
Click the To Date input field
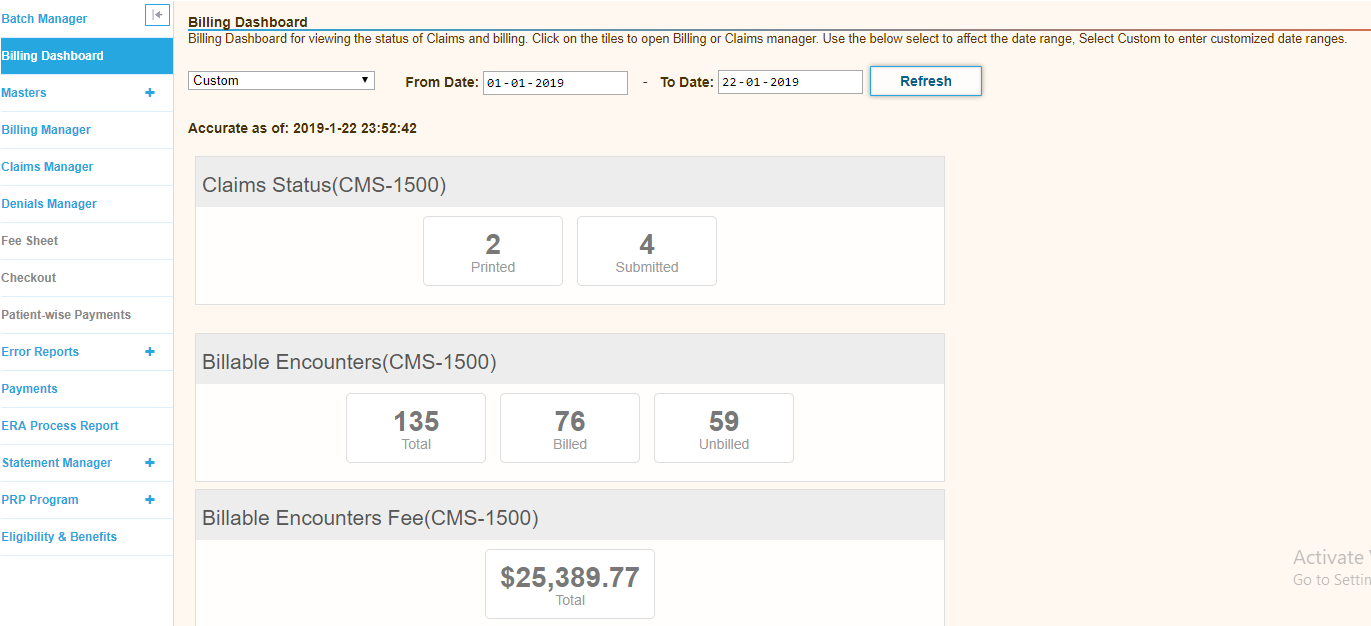(x=789, y=83)
